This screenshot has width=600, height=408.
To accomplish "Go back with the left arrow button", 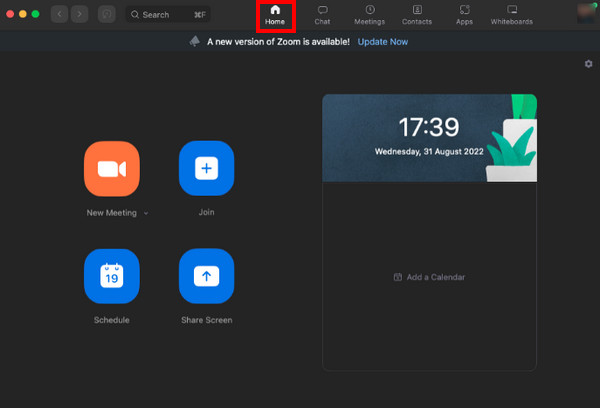I will tap(59, 15).
